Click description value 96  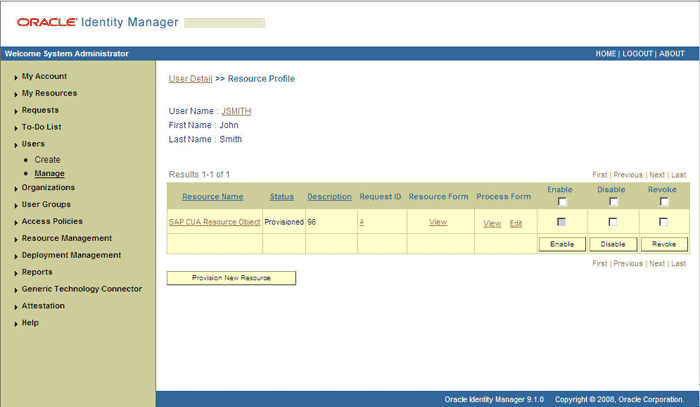coord(312,222)
